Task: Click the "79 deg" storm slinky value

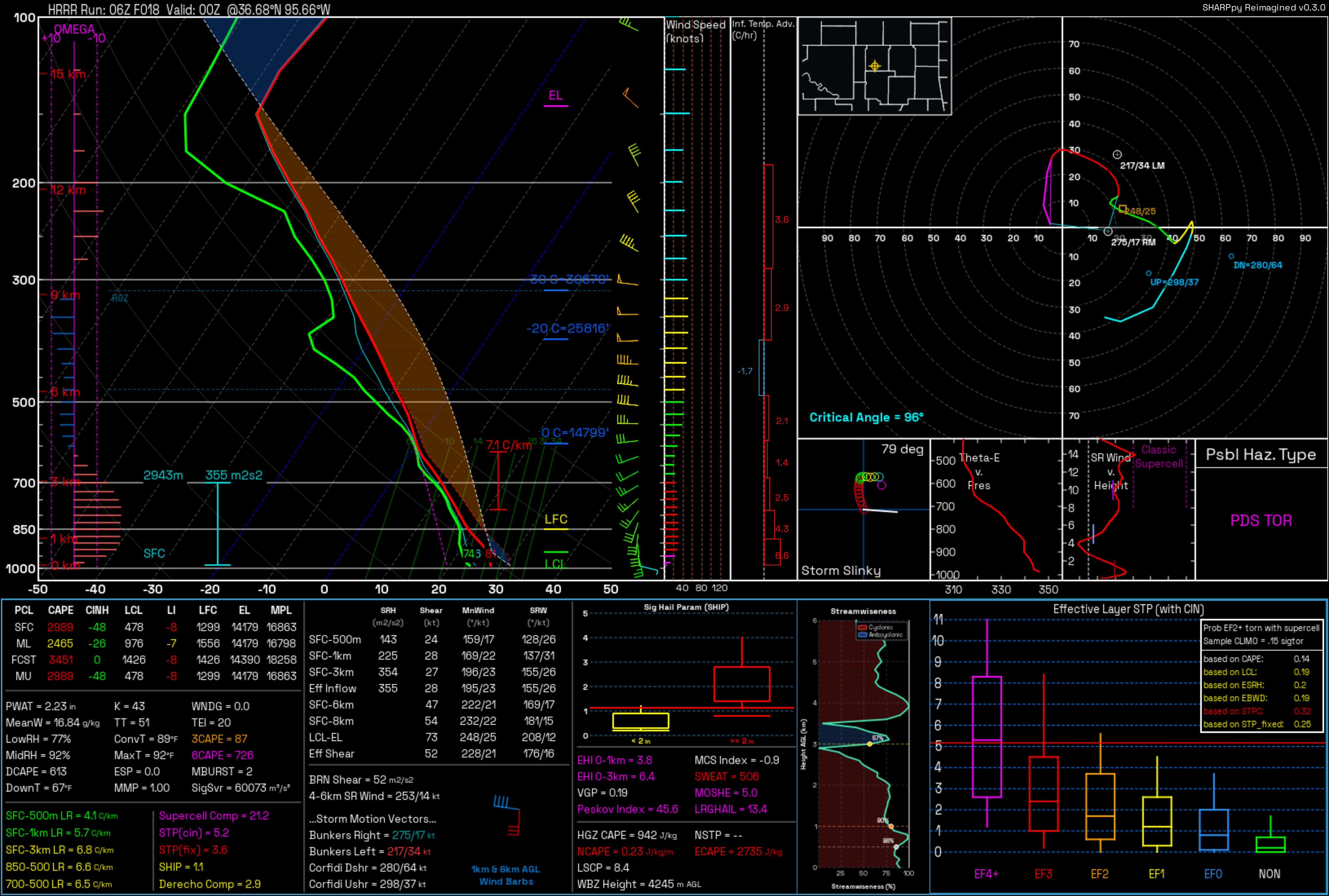Action: [902, 449]
